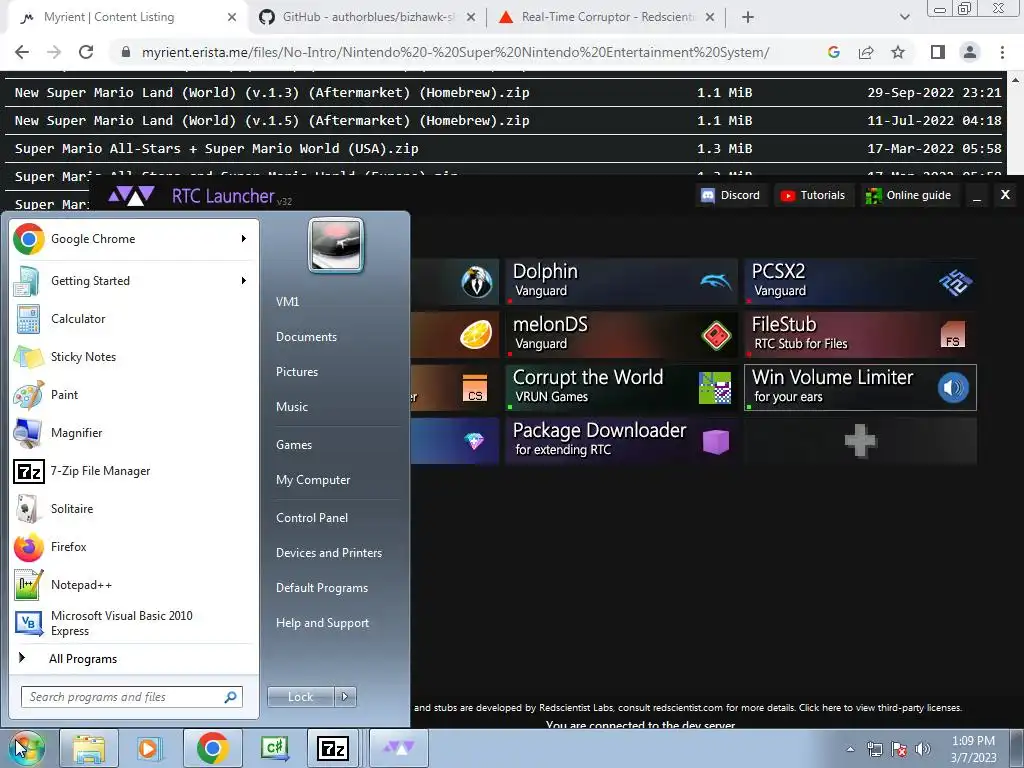Click the Chrome address bar URL
Viewport: 1024px width, 768px height.
(455, 52)
